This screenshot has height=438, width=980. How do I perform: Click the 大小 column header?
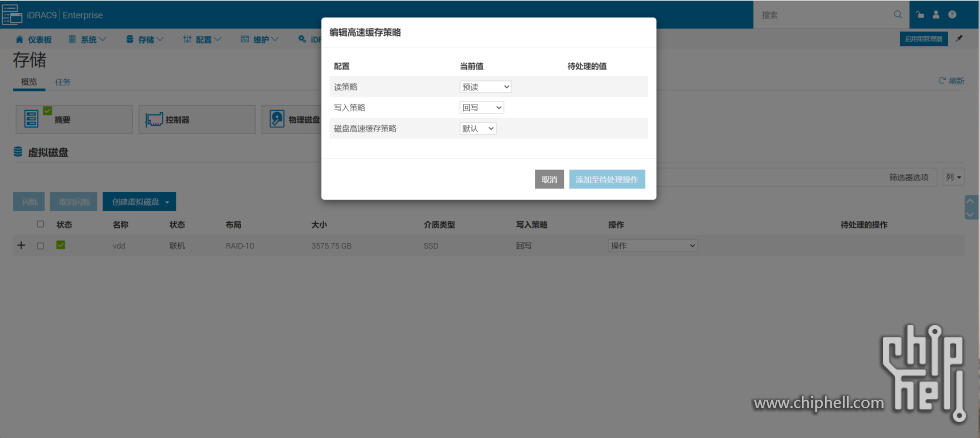click(319, 224)
